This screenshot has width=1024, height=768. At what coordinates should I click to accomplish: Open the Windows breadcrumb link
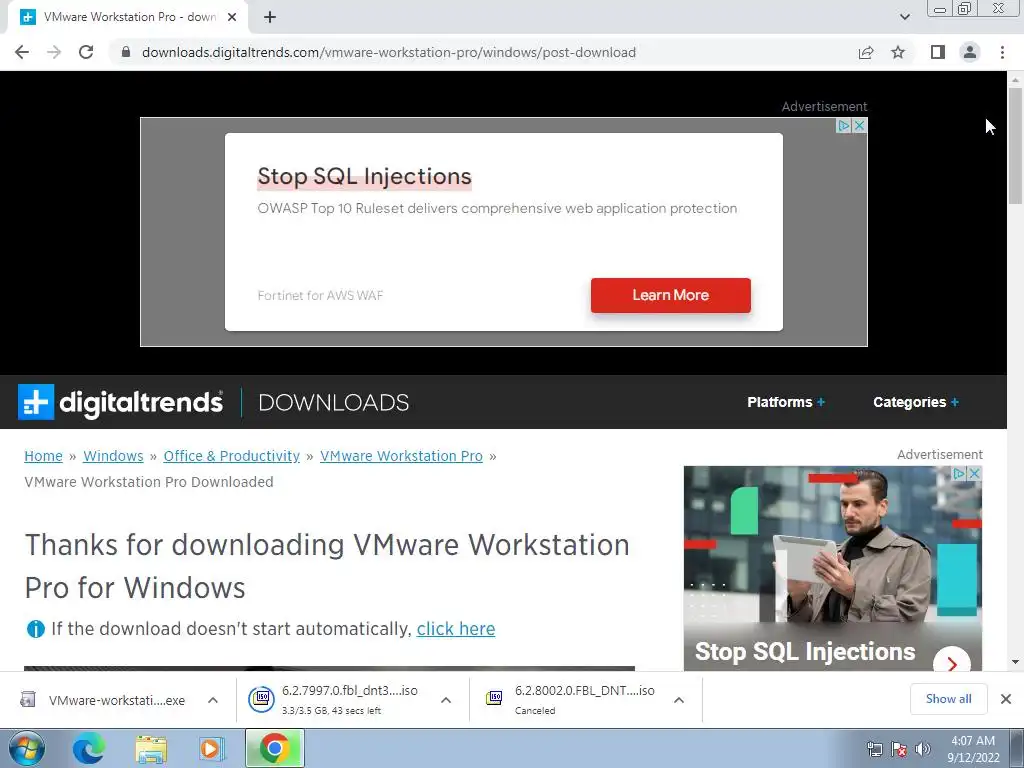[x=113, y=456]
